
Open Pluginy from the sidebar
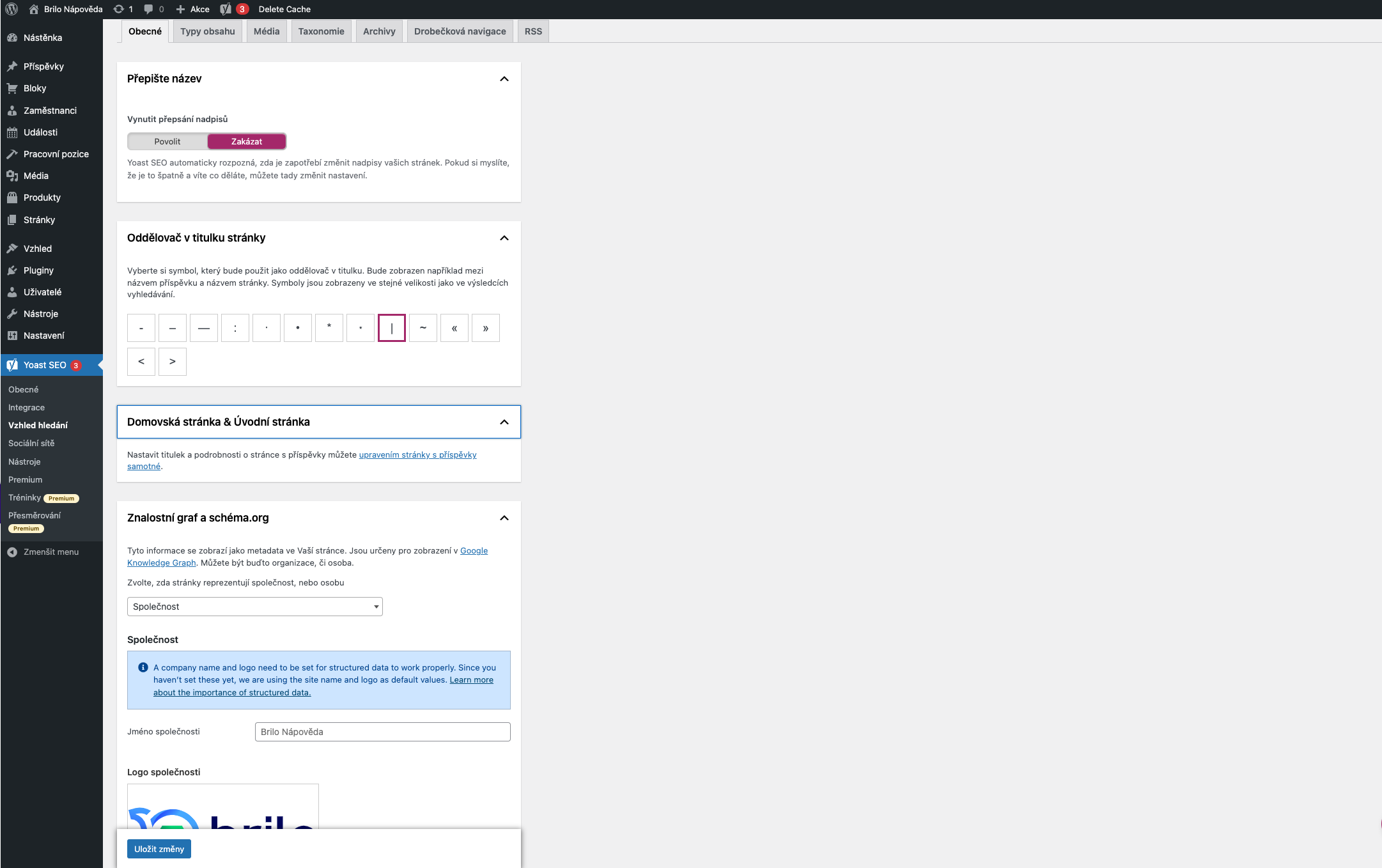(x=38, y=270)
